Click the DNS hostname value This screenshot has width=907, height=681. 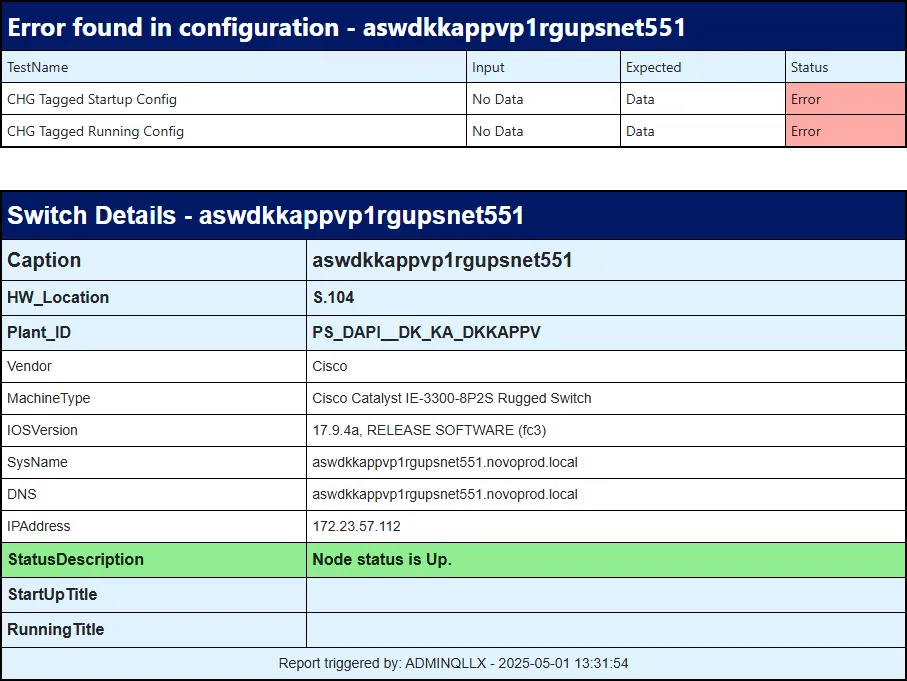[445, 494]
